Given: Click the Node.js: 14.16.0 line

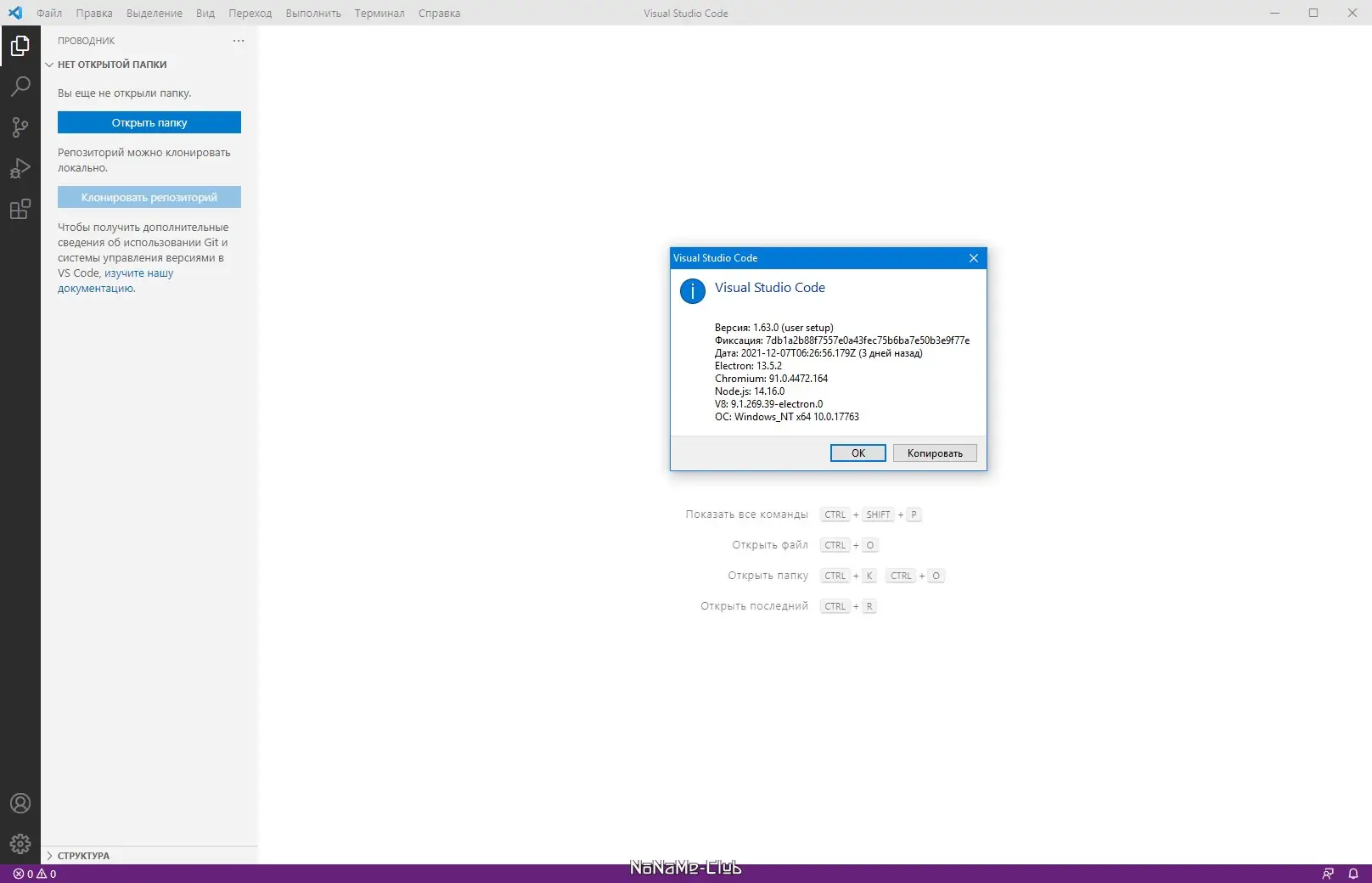Looking at the screenshot, I should point(750,391).
